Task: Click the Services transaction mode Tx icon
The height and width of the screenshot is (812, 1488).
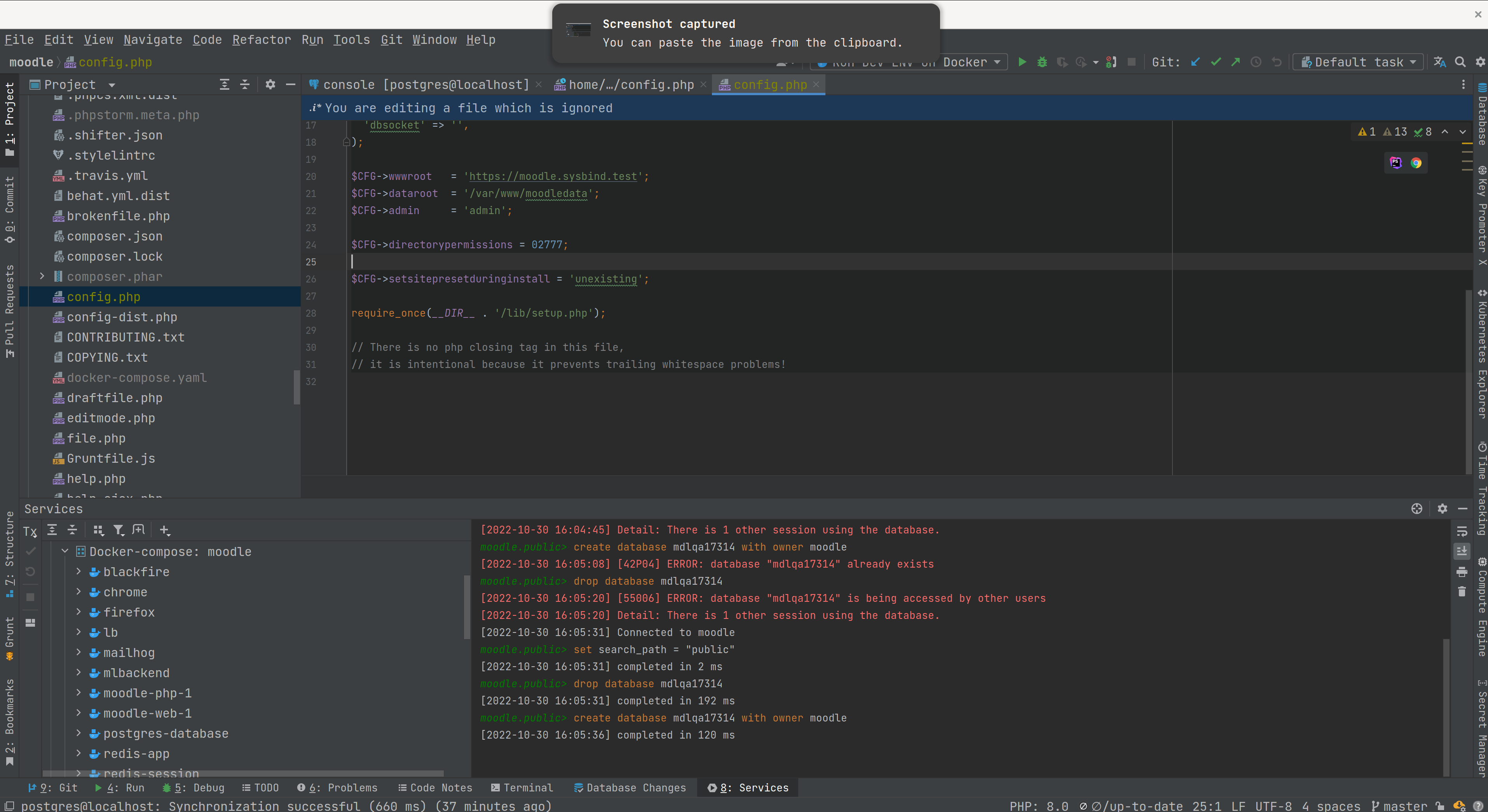Action: click(x=30, y=531)
